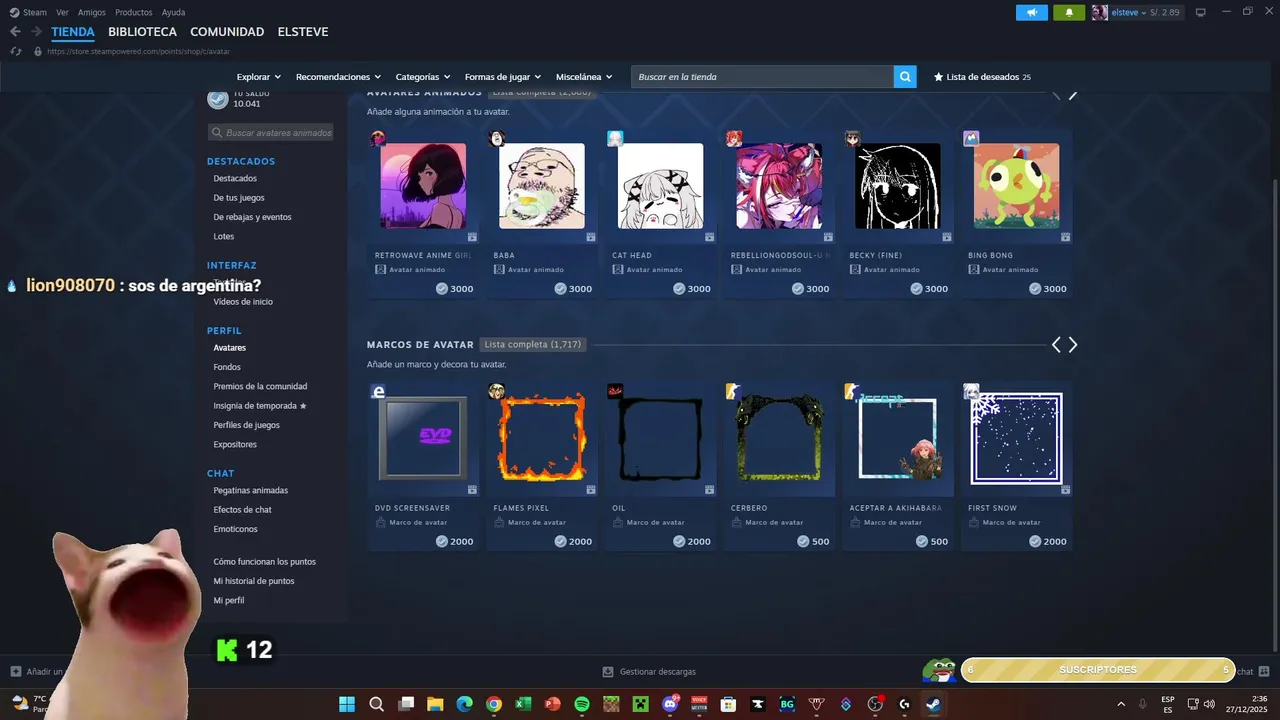Viewport: 1280px width, 720px height.
Task: Expand the Recomendaciones dropdown
Action: click(338, 77)
